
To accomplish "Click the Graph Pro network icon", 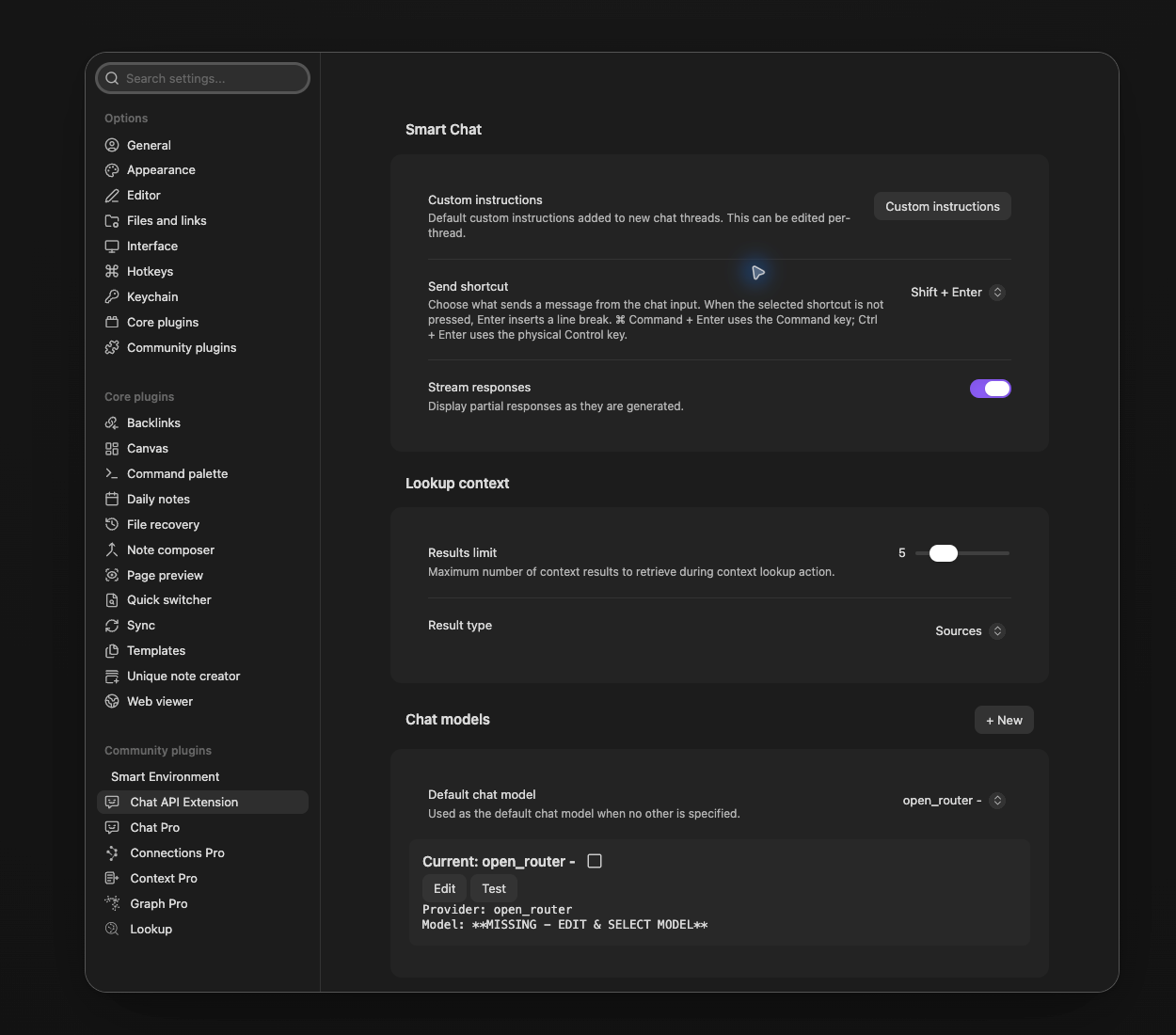I will (112, 904).
